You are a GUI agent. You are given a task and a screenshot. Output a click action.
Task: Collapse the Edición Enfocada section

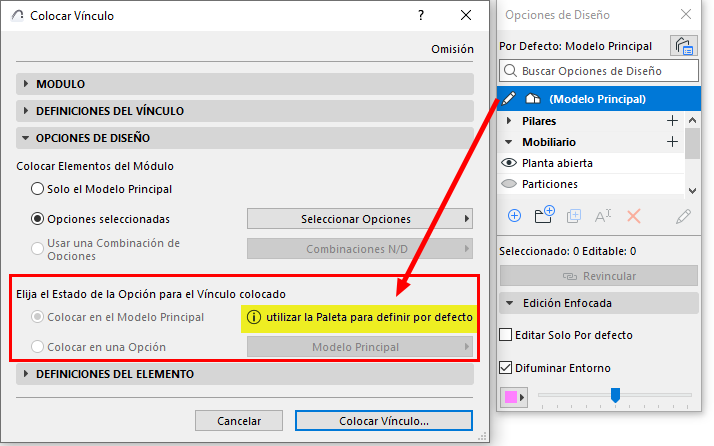(510, 303)
